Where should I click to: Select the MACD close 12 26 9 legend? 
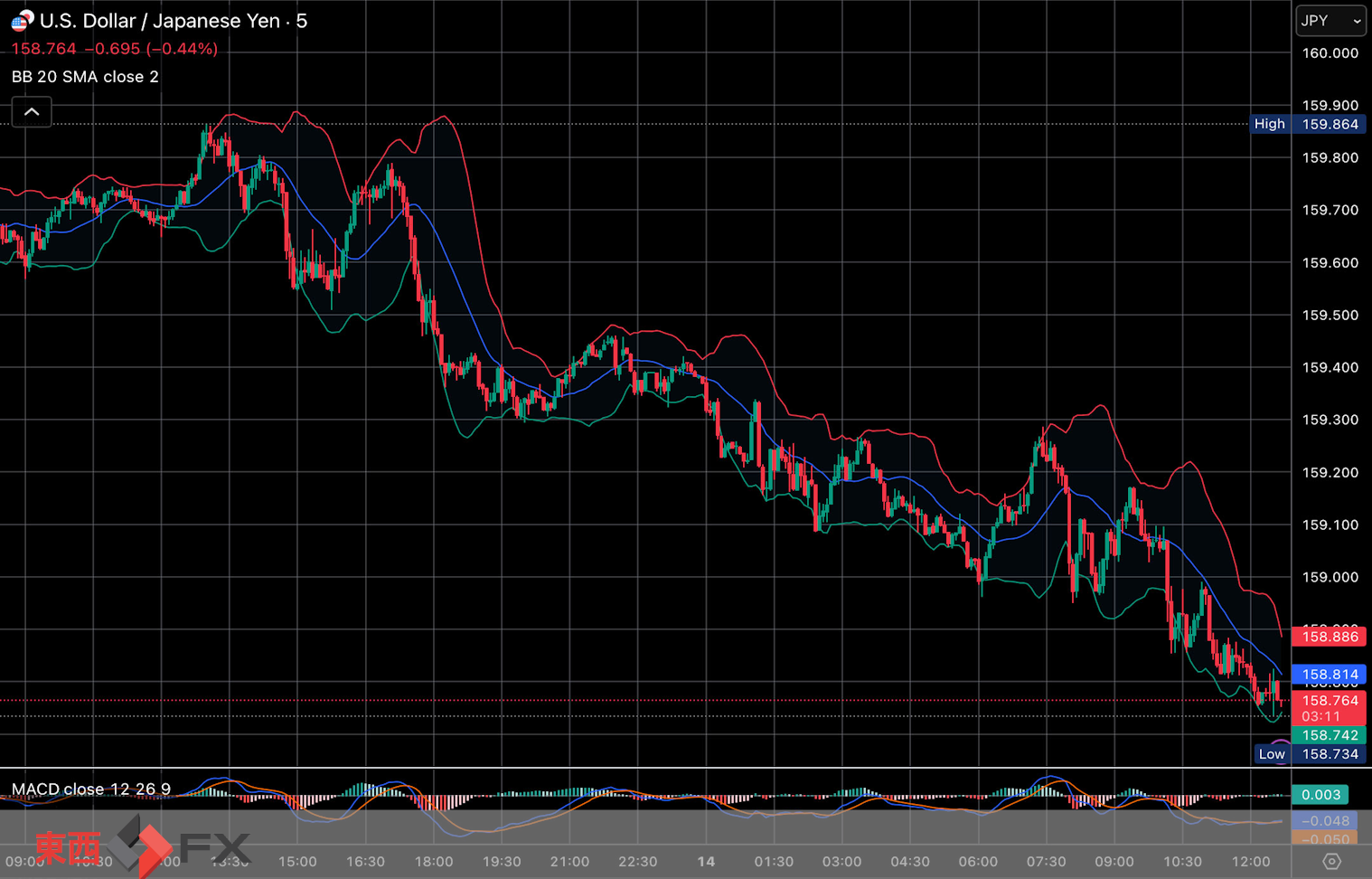(x=91, y=789)
